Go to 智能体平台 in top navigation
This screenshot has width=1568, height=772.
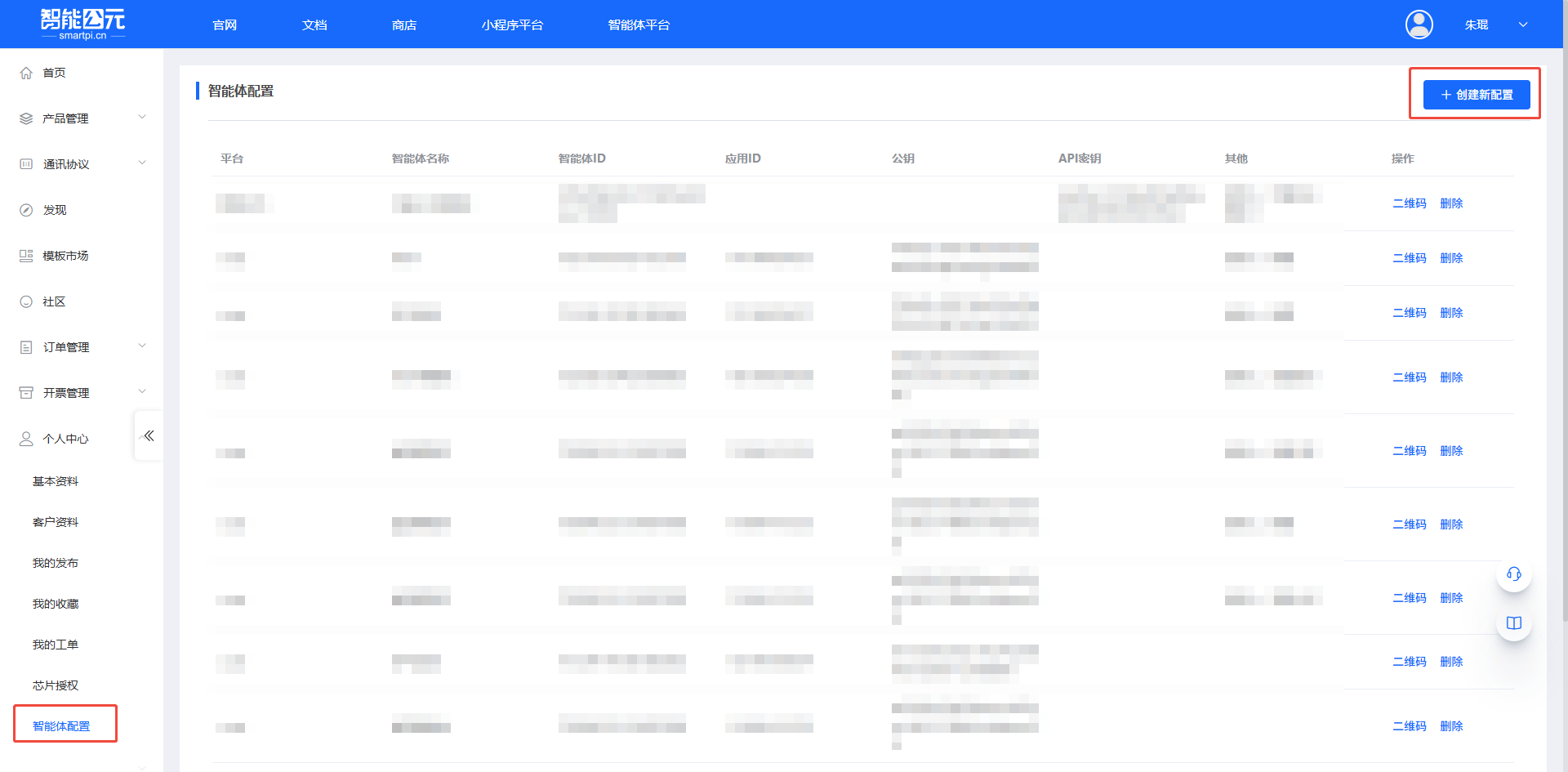point(639,25)
